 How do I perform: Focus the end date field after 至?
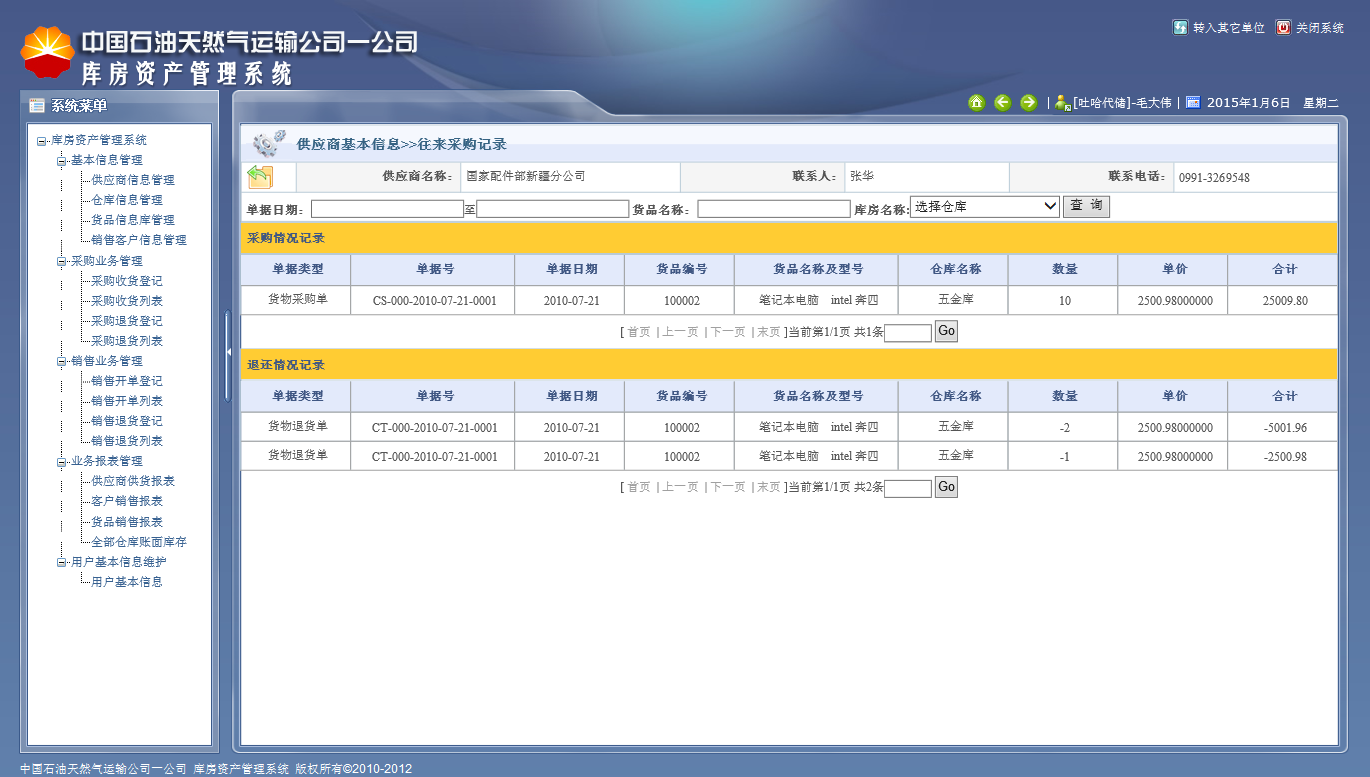[x=552, y=209]
